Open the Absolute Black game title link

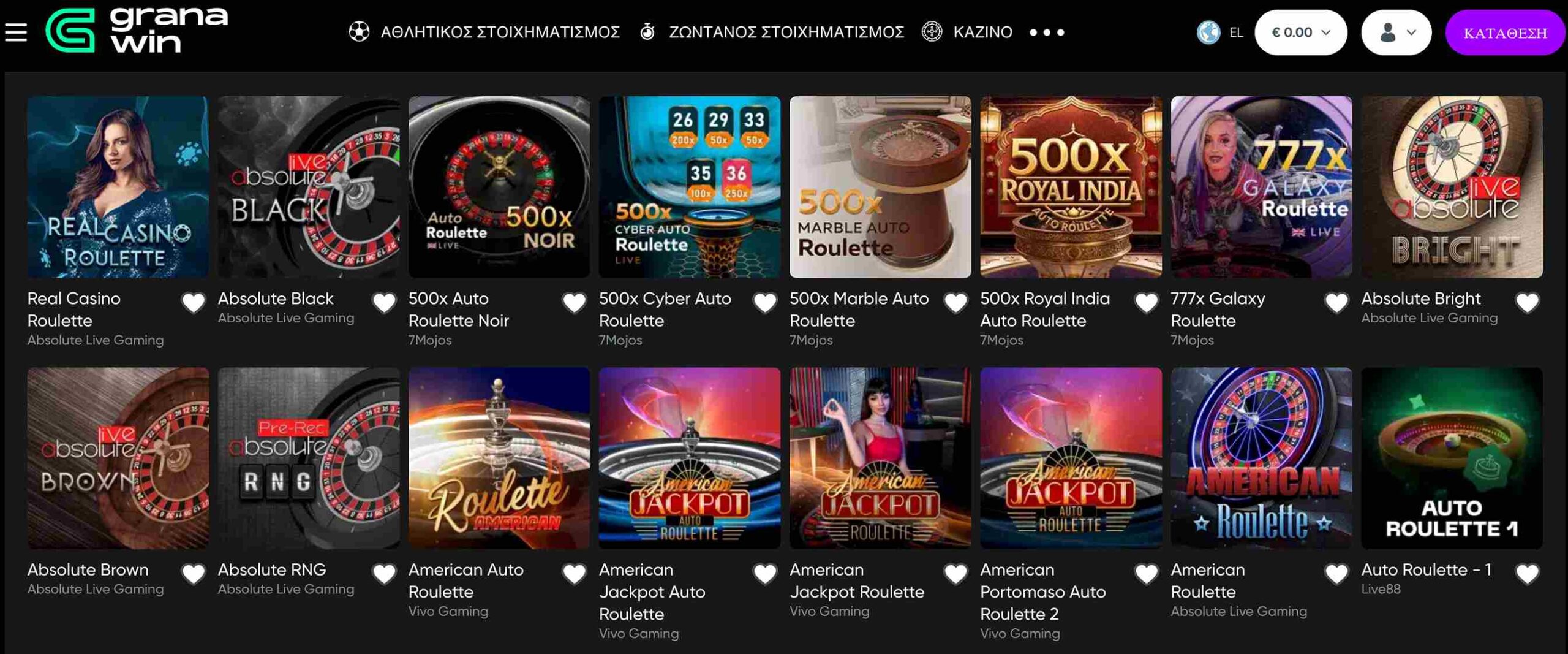pyautogui.click(x=276, y=298)
